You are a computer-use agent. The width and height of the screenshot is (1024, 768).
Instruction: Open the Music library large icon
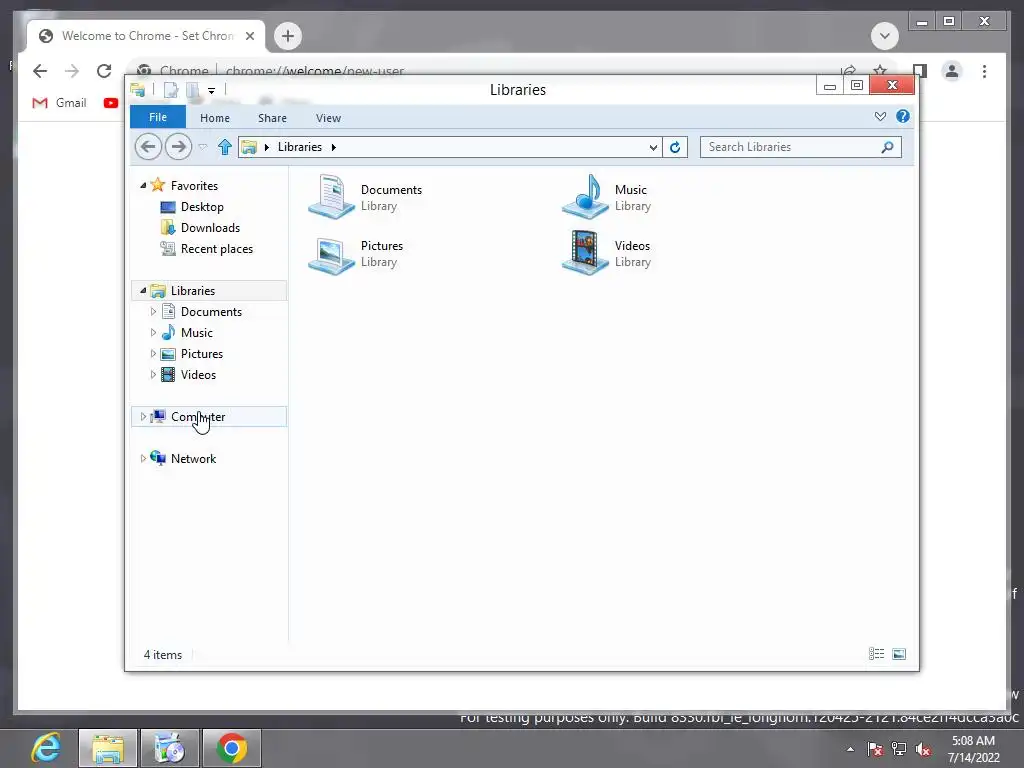[585, 197]
